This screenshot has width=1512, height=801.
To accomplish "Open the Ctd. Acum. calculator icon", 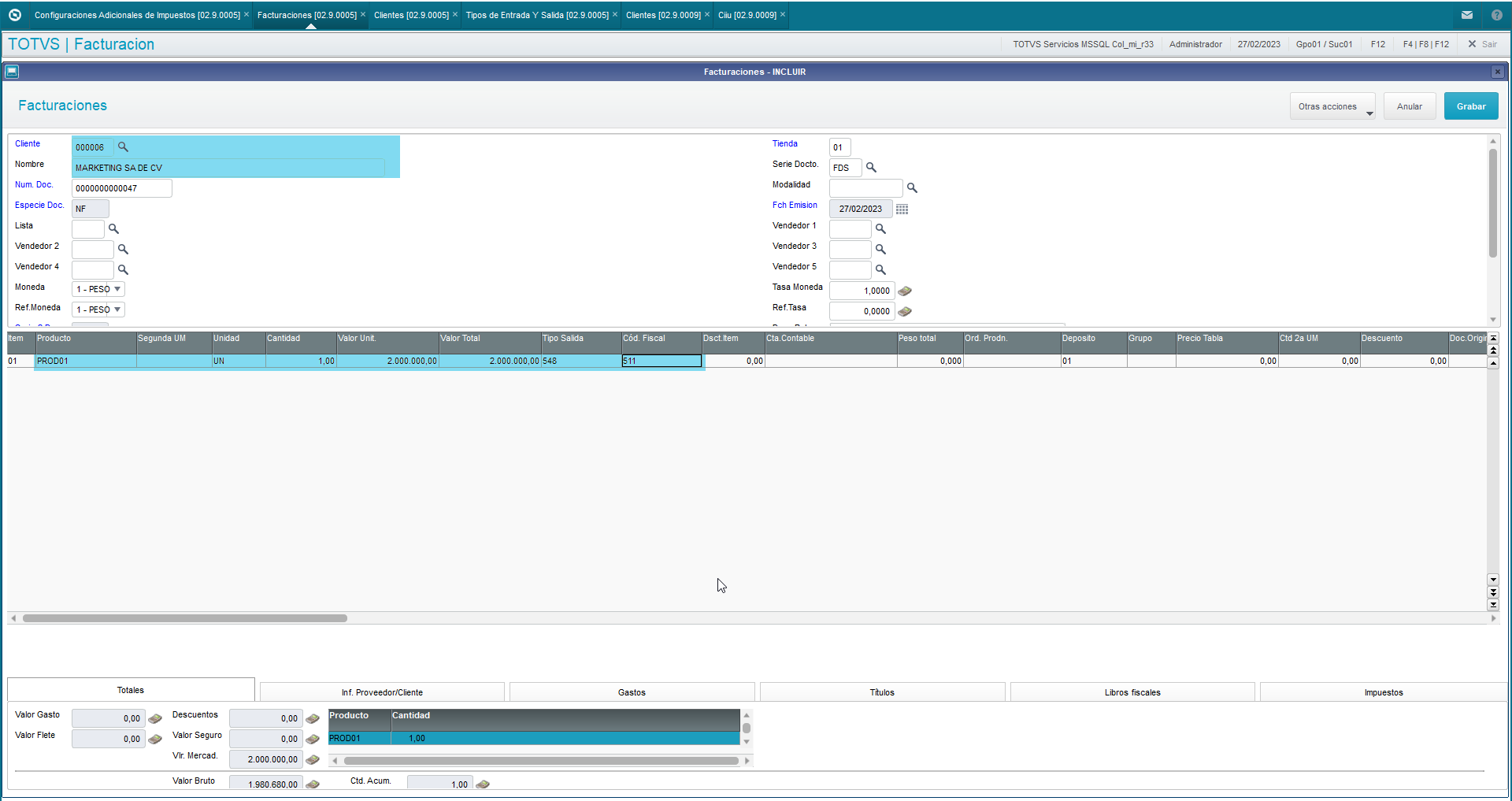I will pos(483,784).
